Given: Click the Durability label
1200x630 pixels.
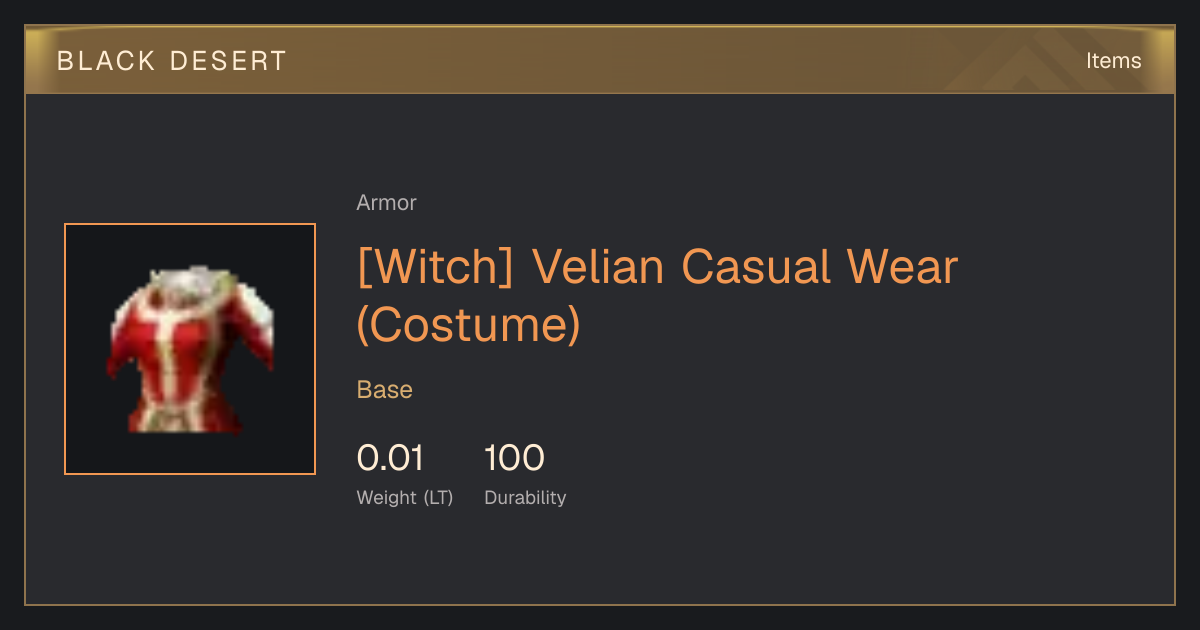Looking at the screenshot, I should click(x=525, y=498).
